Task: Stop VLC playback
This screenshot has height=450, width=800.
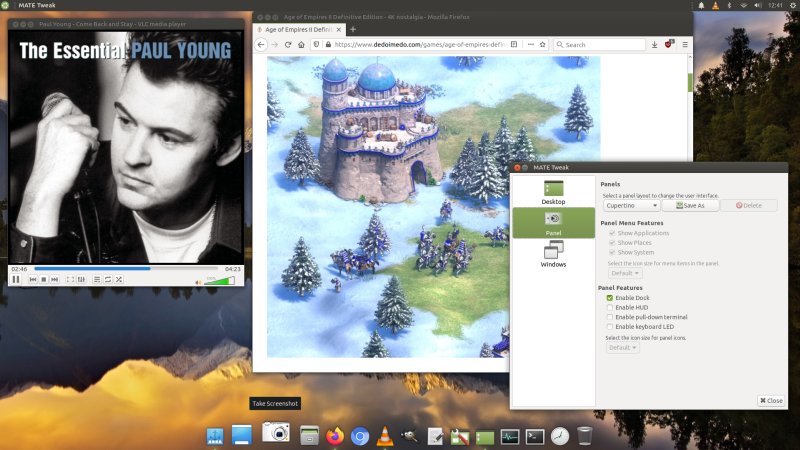Action: 44,280
